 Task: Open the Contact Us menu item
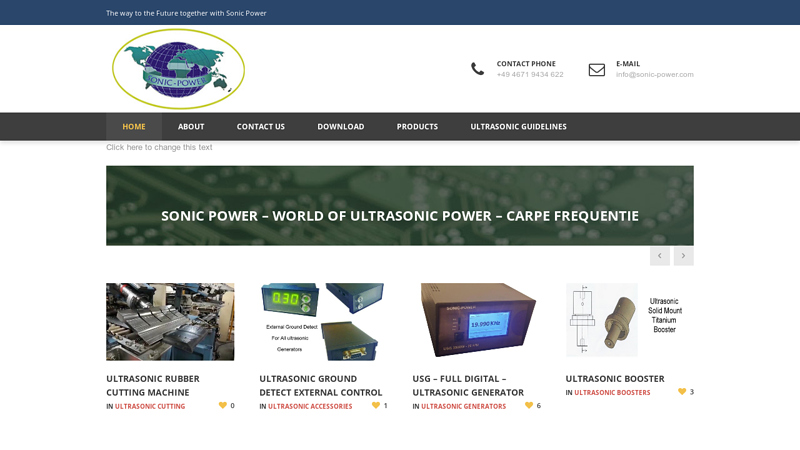point(261,127)
